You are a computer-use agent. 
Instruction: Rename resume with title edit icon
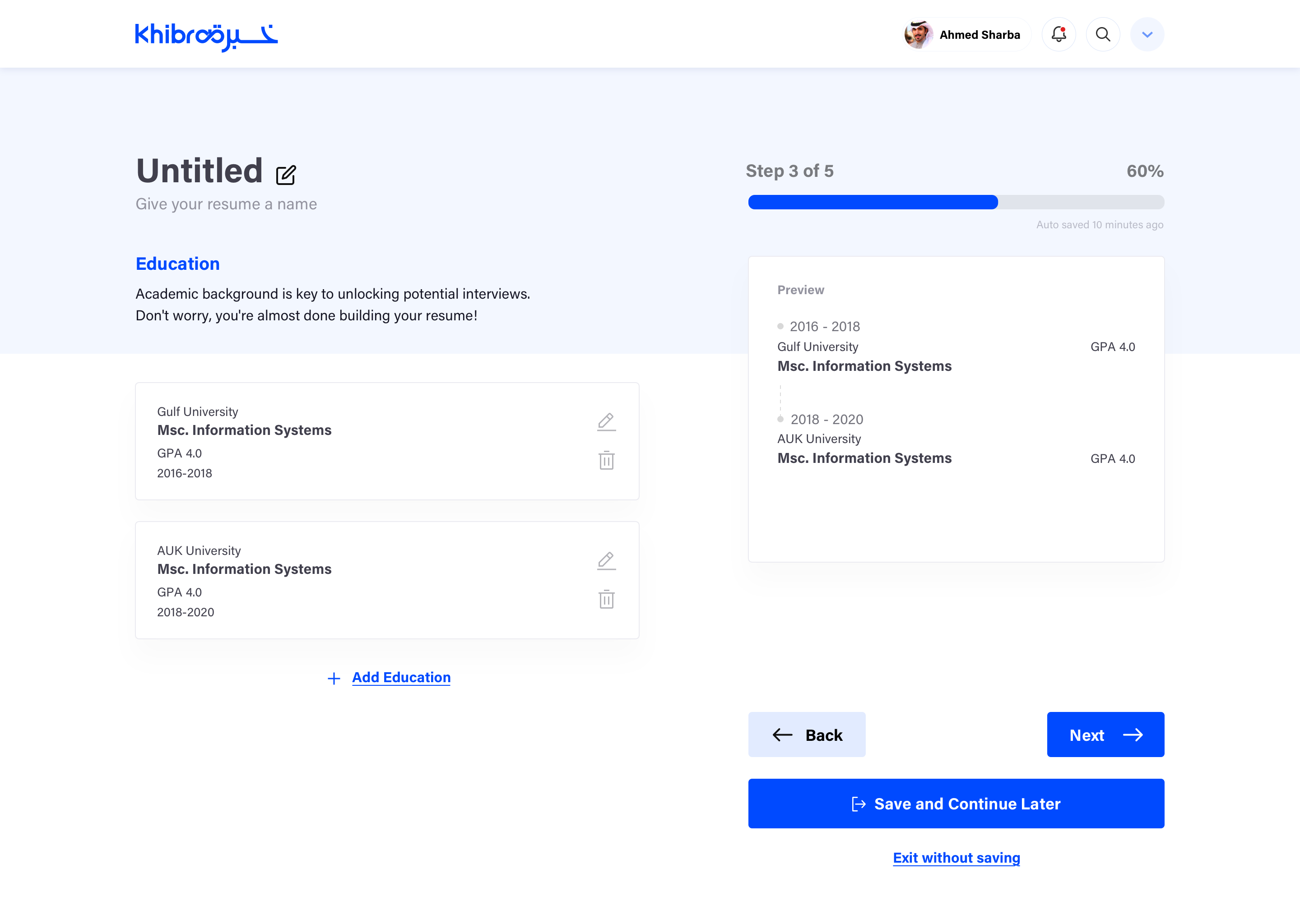click(x=286, y=175)
